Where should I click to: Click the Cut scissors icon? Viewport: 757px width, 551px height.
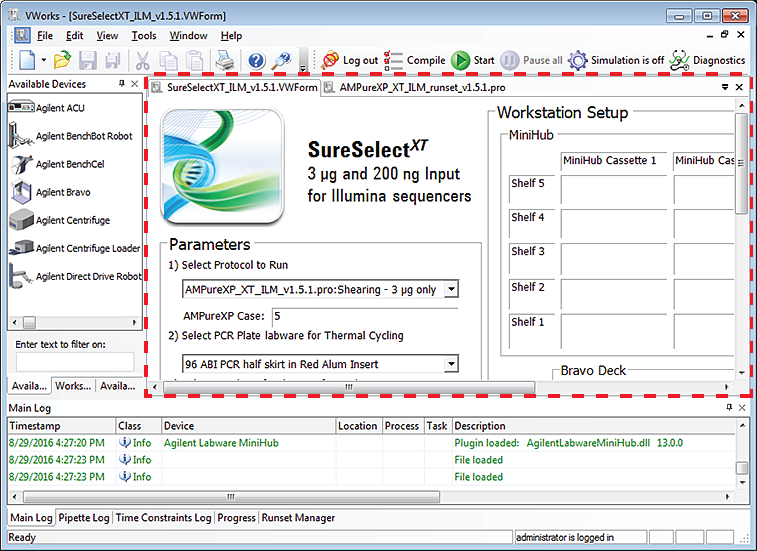(144, 61)
